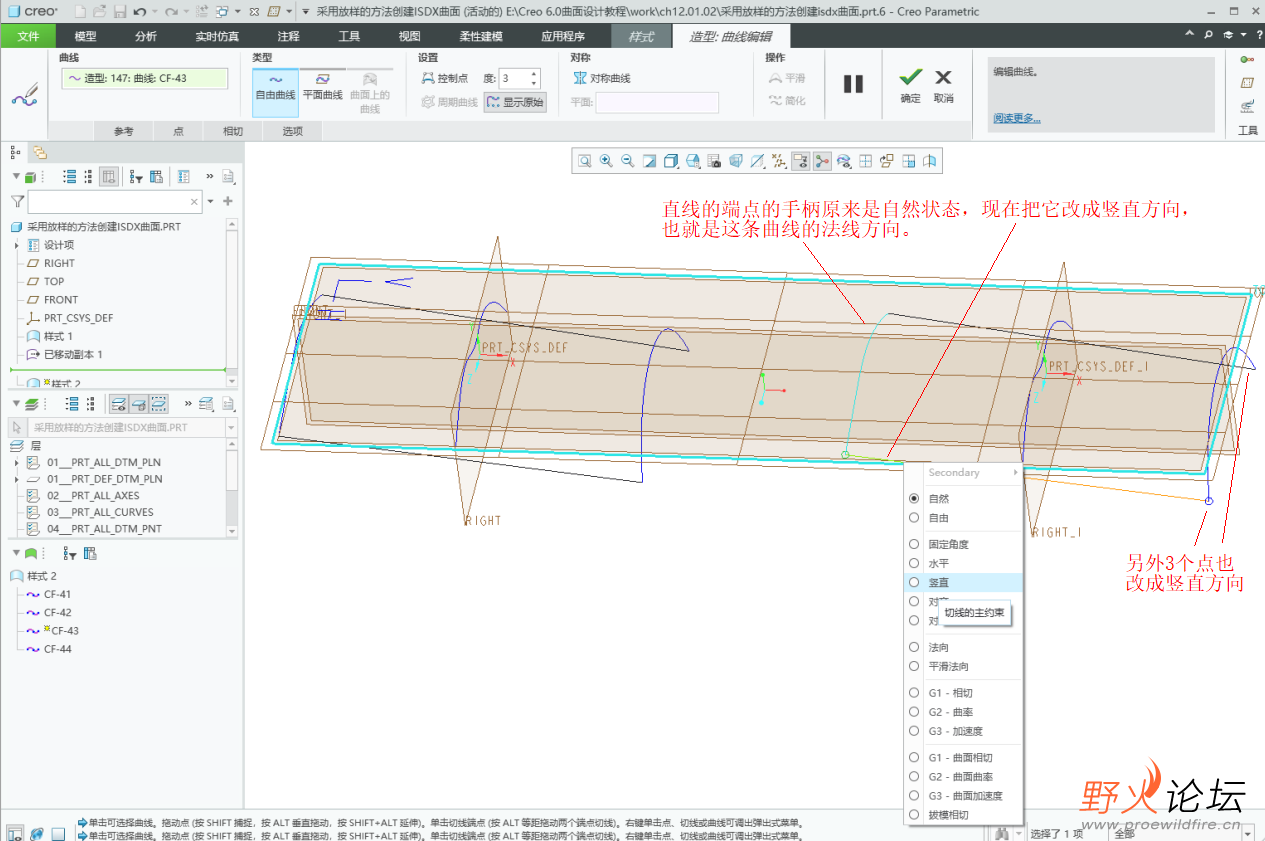Select the 法向 radio option

(913, 647)
